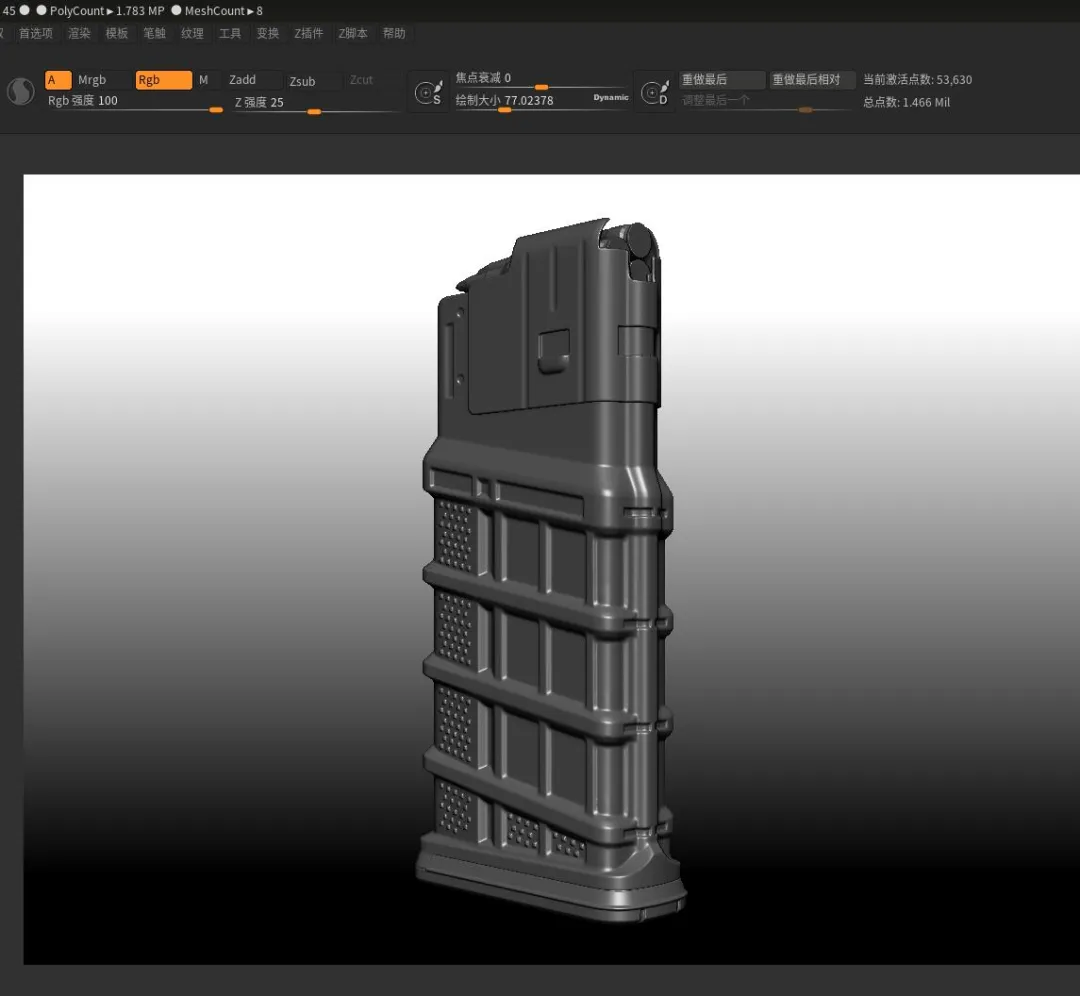Open the 首选项 (Preferences) menu

(36, 33)
